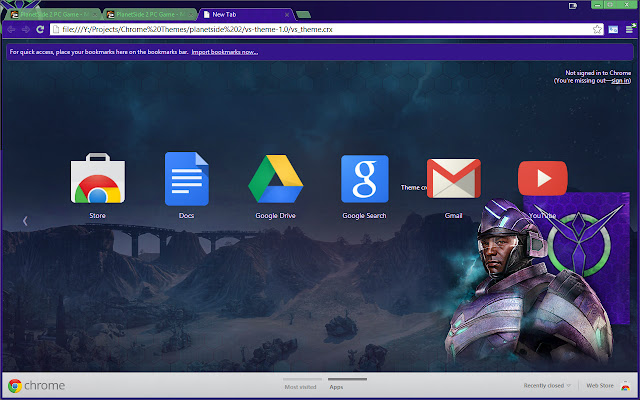Click the Google Drive label text
This screenshot has height=400, width=640.
coord(276,216)
